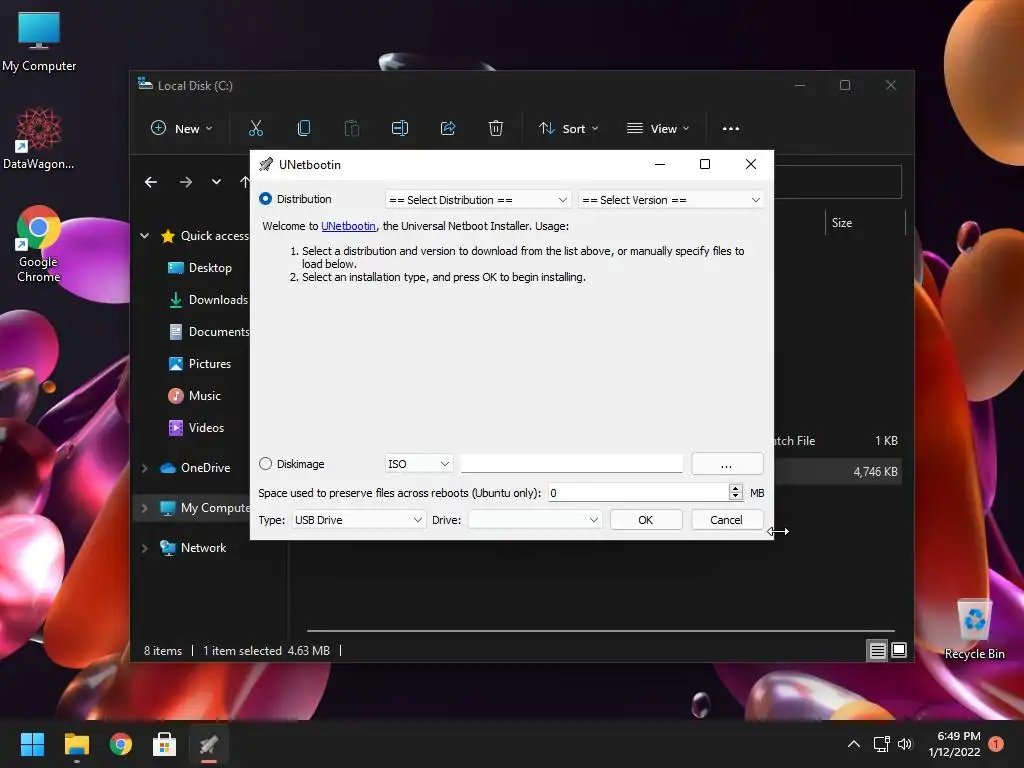Select Documents in the navigation pane

[209, 332]
